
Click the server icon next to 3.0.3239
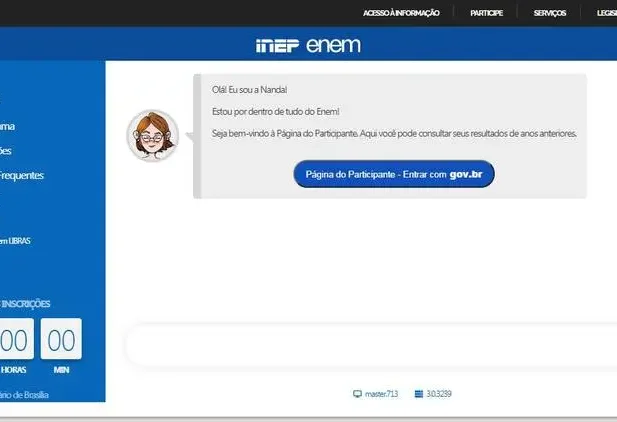pyautogui.click(x=419, y=394)
